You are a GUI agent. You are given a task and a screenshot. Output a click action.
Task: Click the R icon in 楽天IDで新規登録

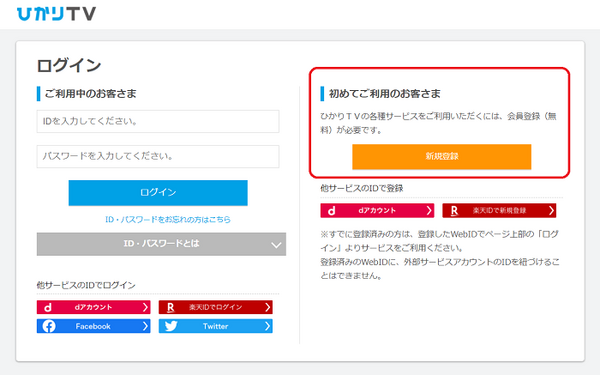pyautogui.click(x=454, y=211)
